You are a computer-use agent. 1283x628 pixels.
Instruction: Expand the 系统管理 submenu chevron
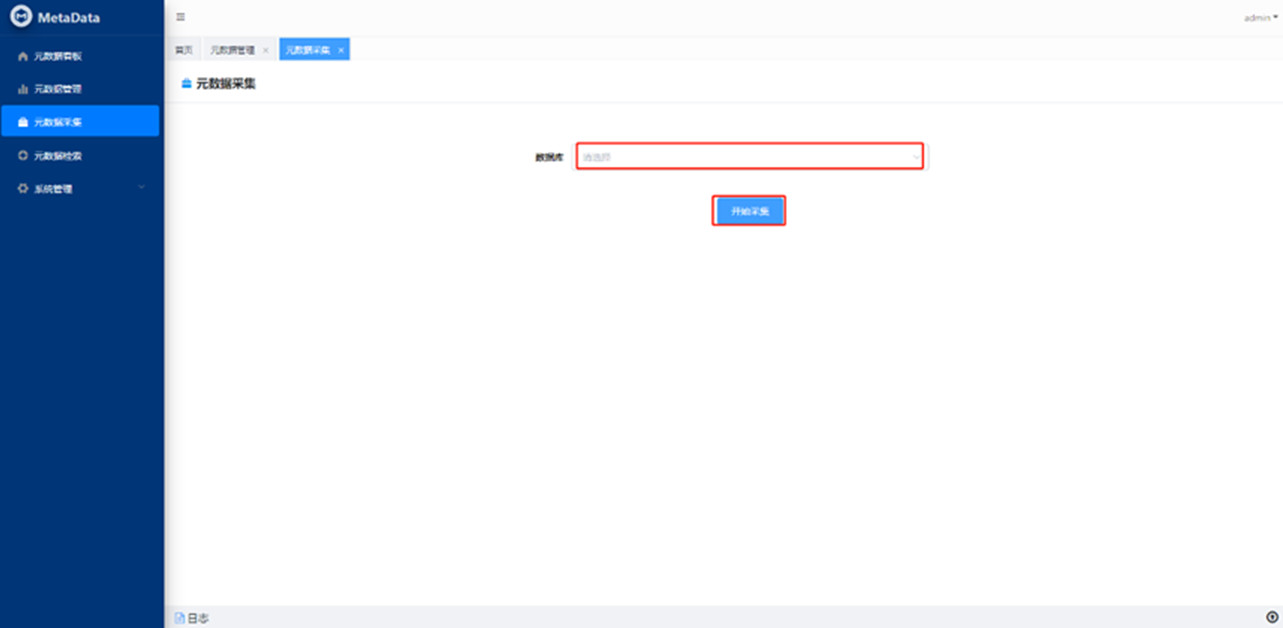coord(141,188)
